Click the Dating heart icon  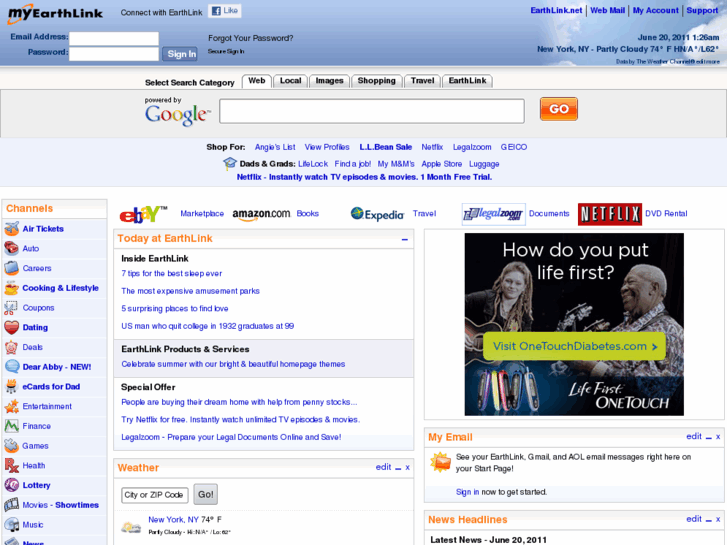click(12, 327)
